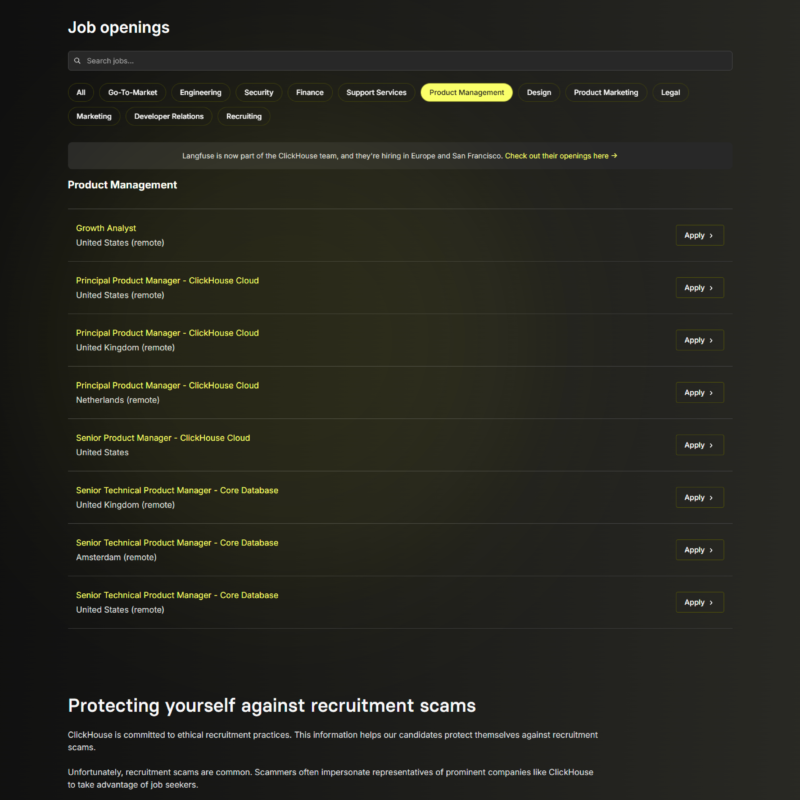Filter jobs by Engineering
The width and height of the screenshot is (800, 800).
200,93
